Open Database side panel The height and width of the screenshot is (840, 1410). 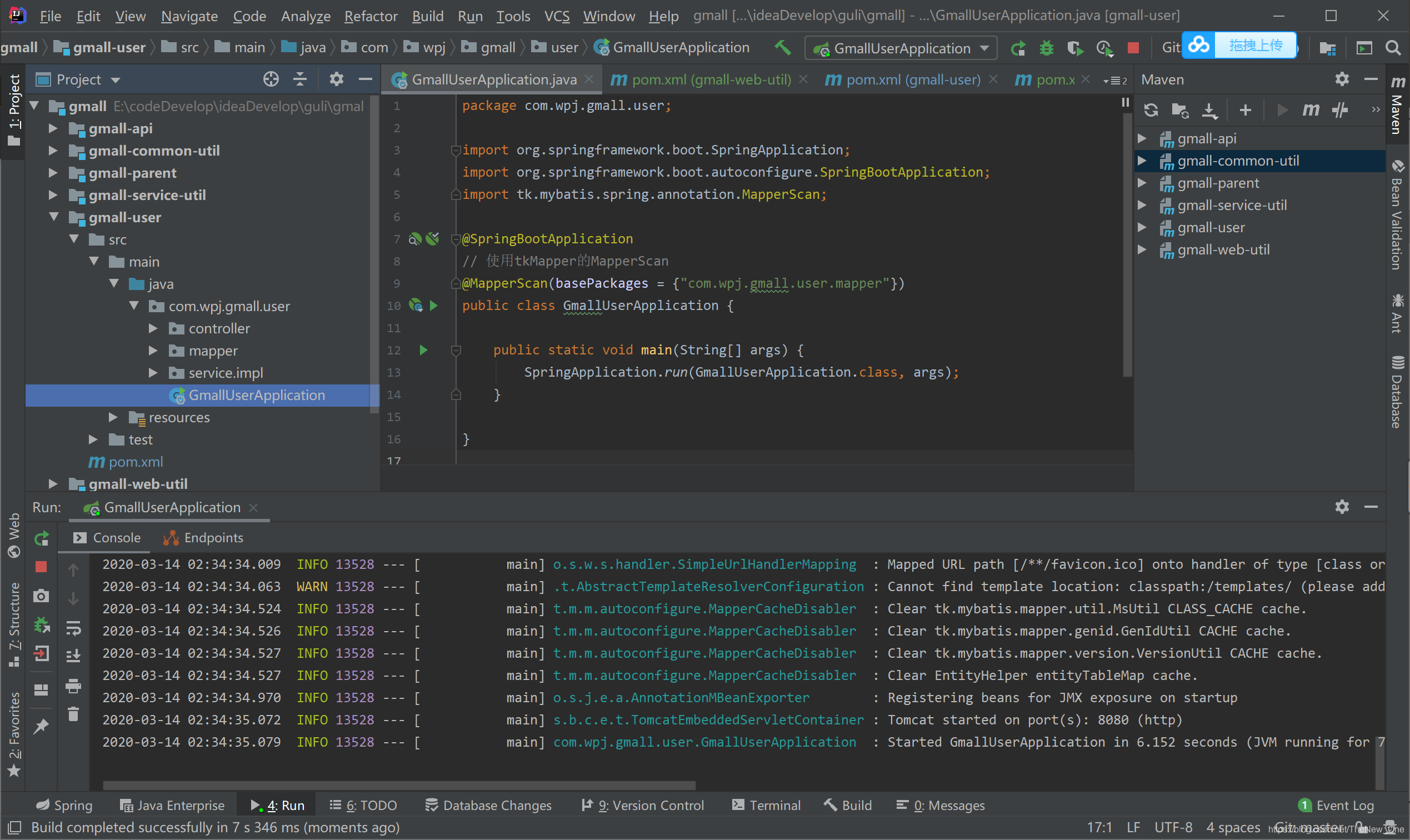click(x=1398, y=392)
